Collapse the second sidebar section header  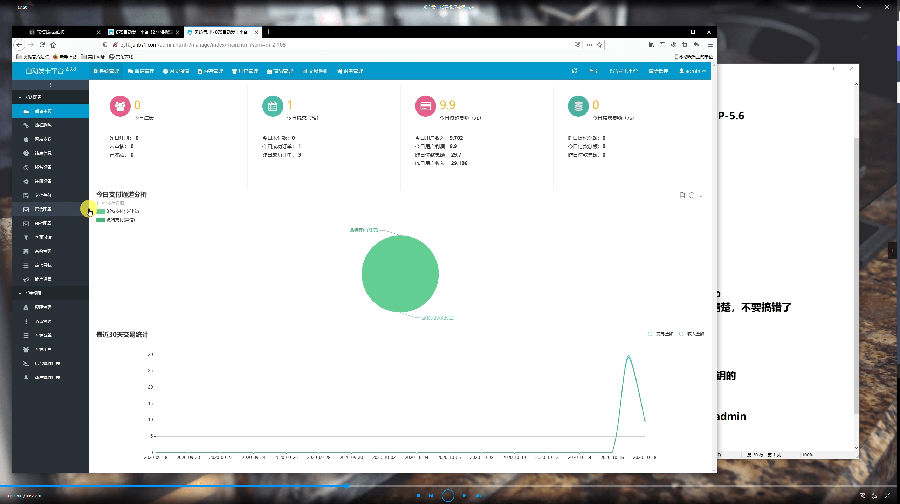point(34,292)
